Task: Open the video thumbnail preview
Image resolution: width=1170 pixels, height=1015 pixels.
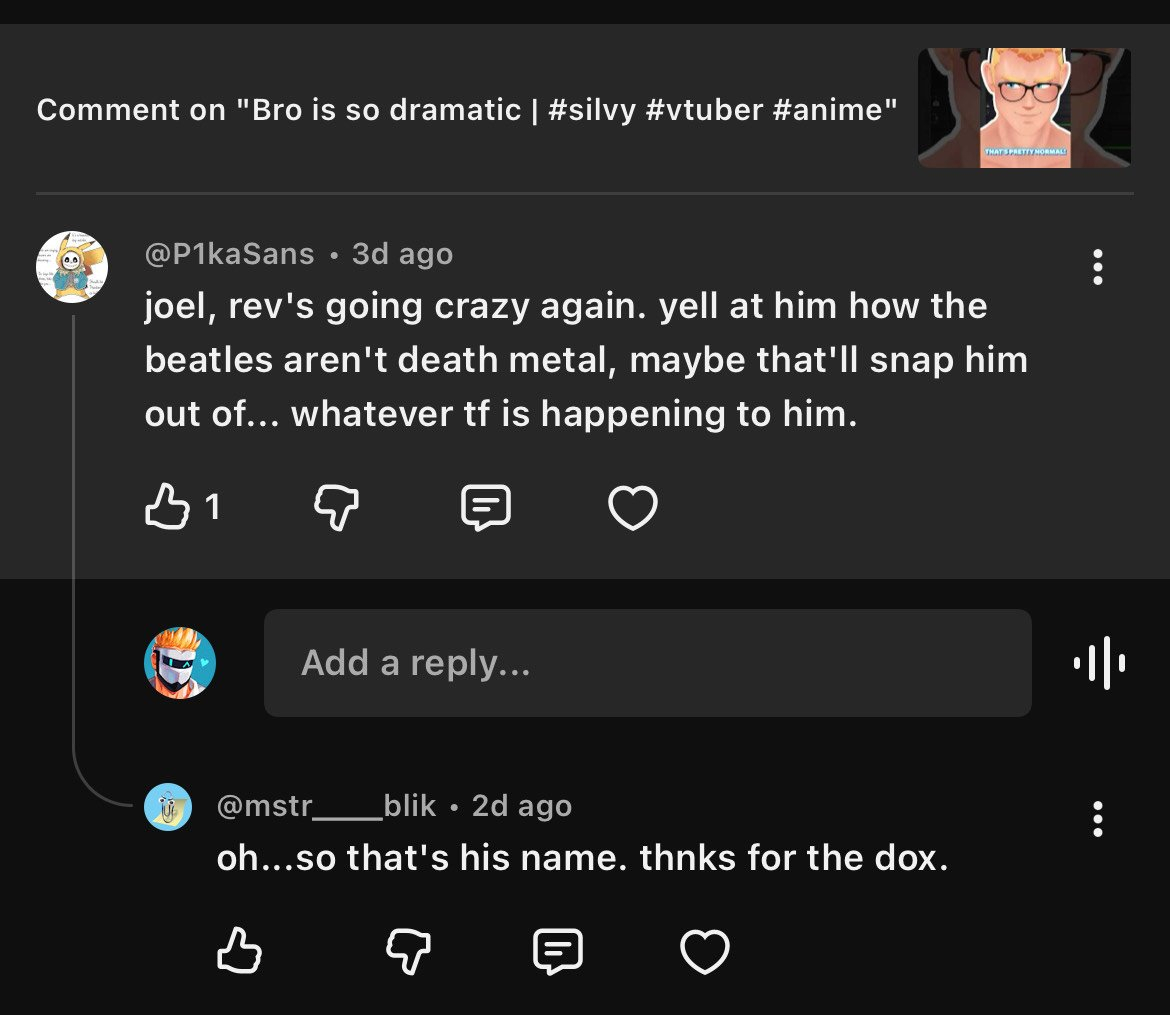Action: click(1024, 108)
